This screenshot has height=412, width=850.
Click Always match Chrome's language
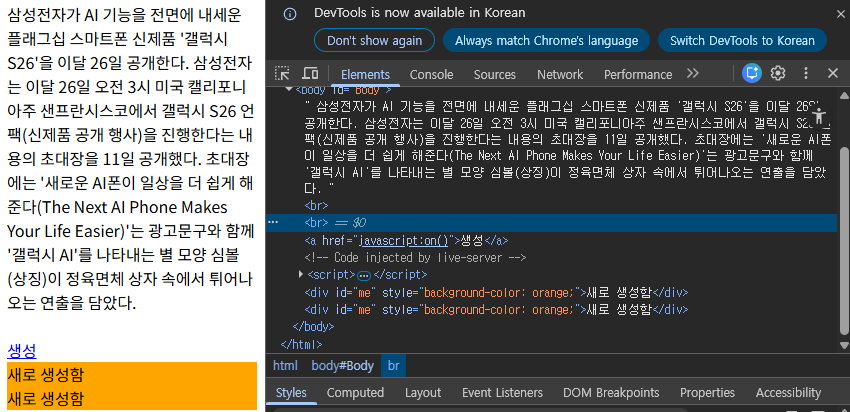pyautogui.click(x=546, y=41)
